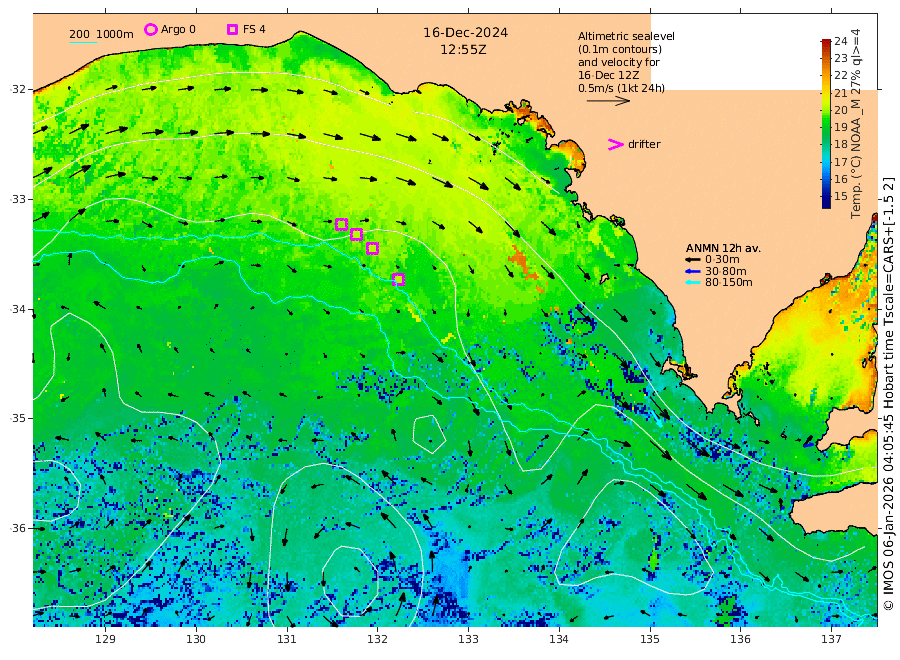Click the FS 4 square legend marker
The width and height of the screenshot is (900, 660).
point(232,29)
